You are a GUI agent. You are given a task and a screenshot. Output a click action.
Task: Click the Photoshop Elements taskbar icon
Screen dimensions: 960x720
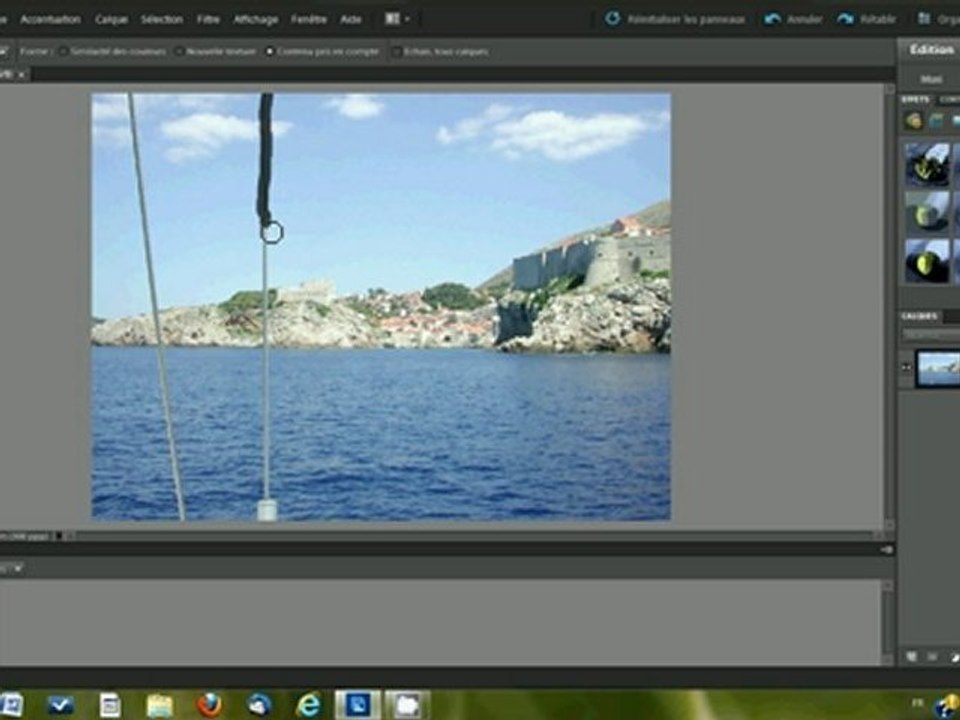pyautogui.click(x=358, y=704)
